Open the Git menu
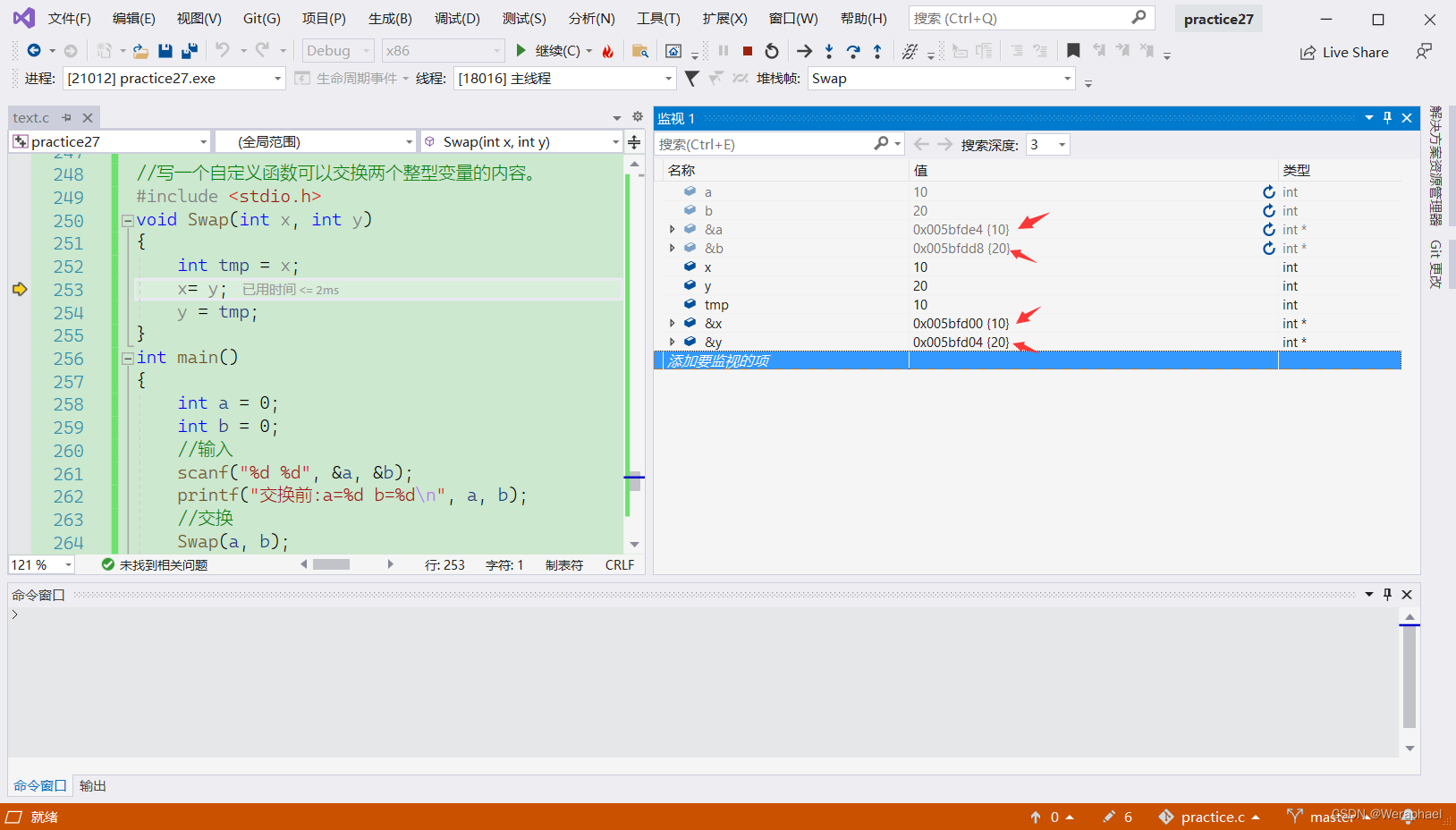Viewport: 1456px width, 830px height. [262, 19]
